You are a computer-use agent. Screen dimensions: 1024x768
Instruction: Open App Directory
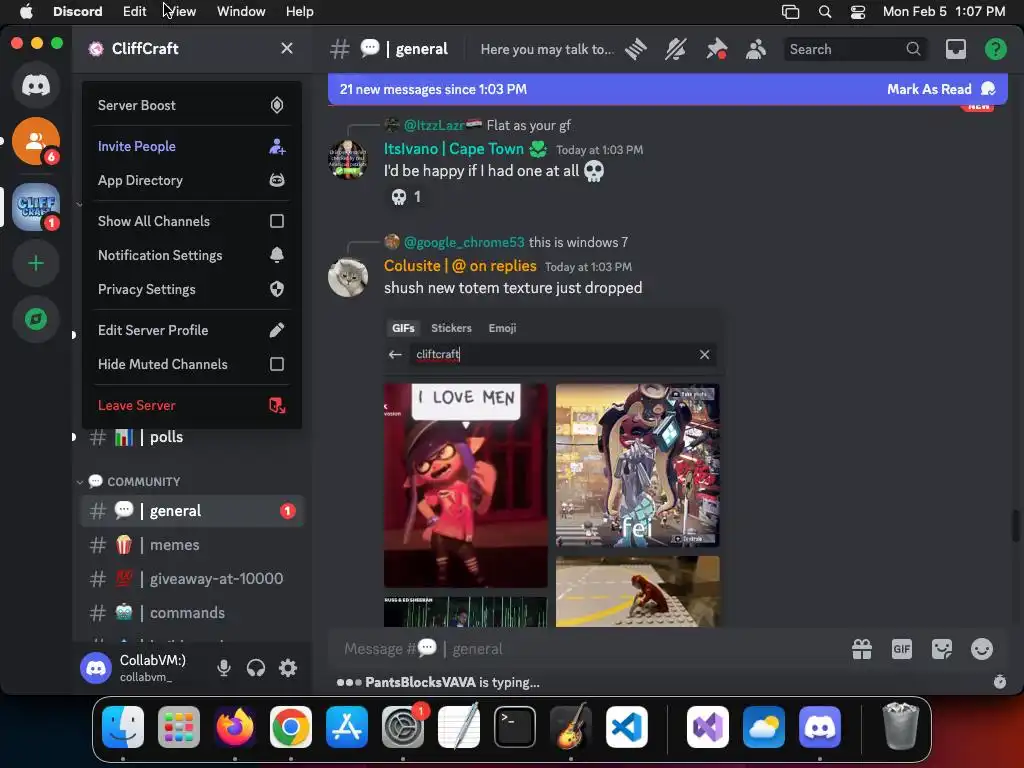191,180
